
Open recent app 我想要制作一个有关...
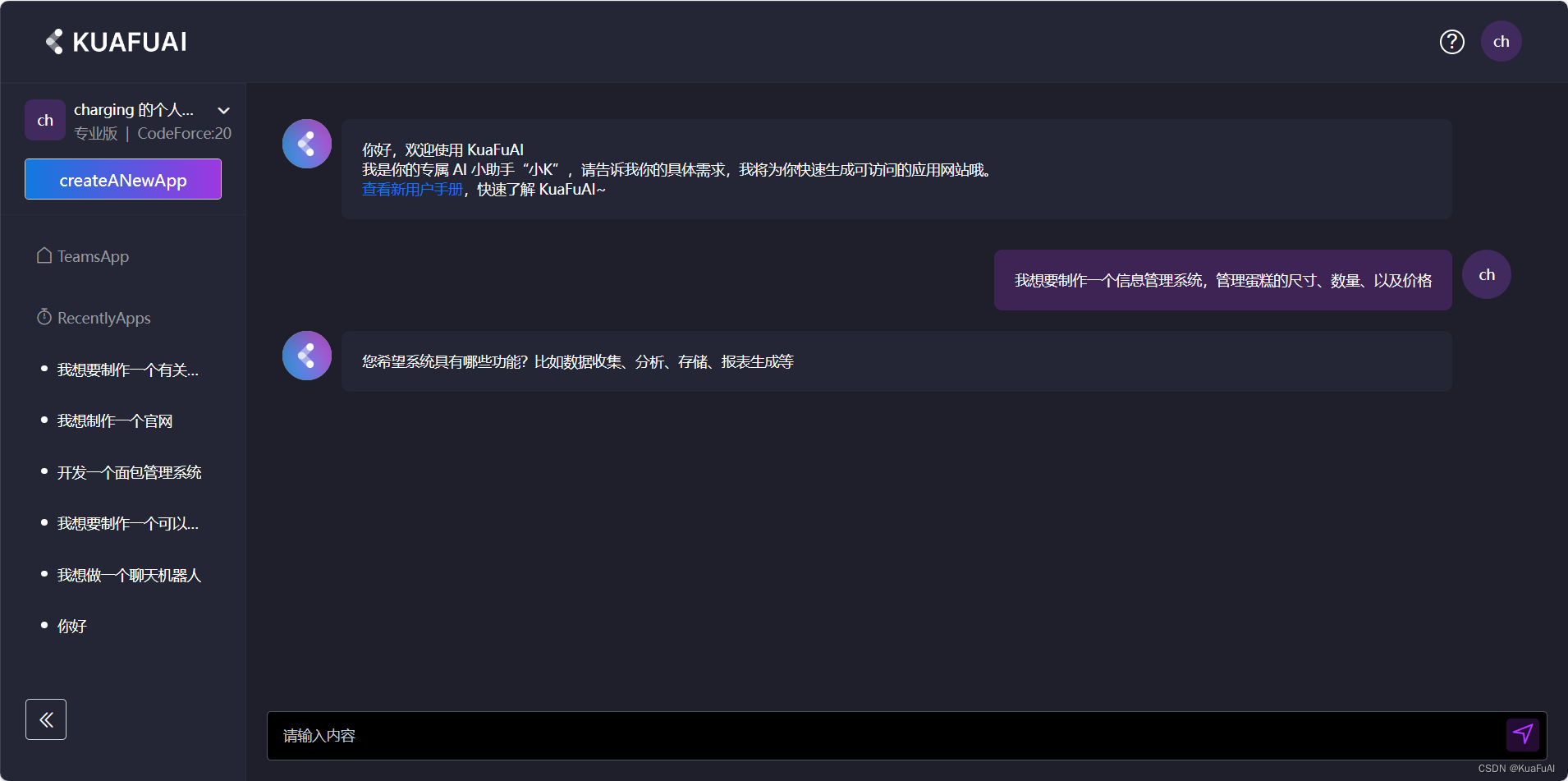[128, 370]
